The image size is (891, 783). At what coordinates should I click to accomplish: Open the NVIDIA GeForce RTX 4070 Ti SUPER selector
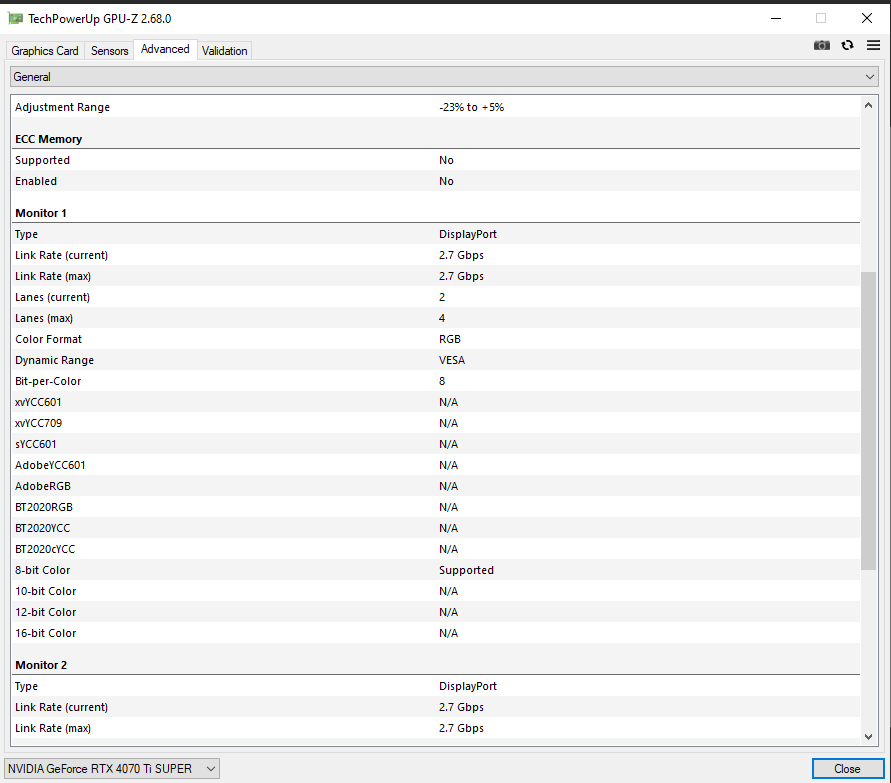[112, 769]
